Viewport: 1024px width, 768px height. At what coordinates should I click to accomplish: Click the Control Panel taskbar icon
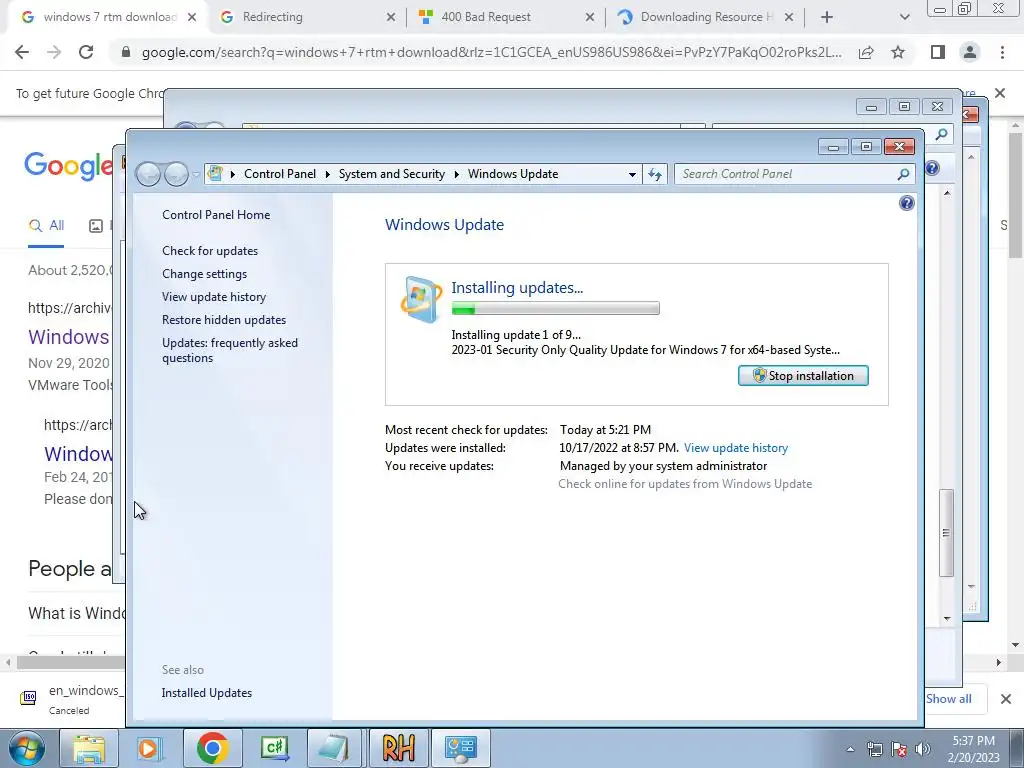(460, 748)
